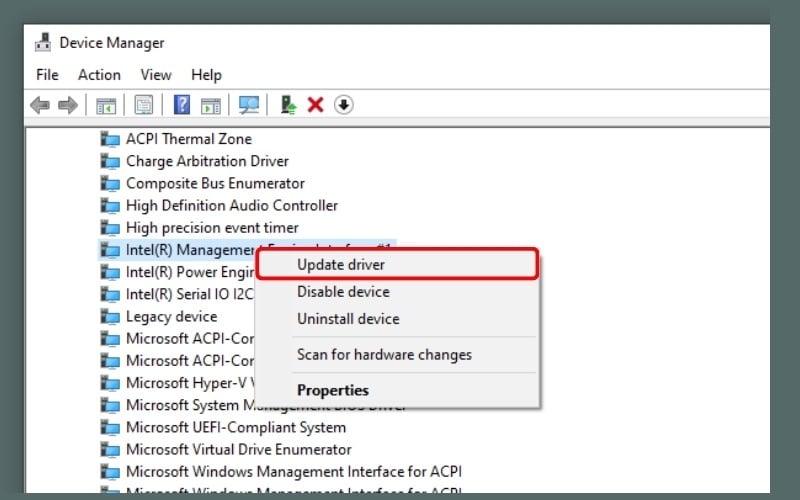The height and width of the screenshot is (500, 800).
Task: Click the Device Manager title bar icon
Action: coord(43,42)
